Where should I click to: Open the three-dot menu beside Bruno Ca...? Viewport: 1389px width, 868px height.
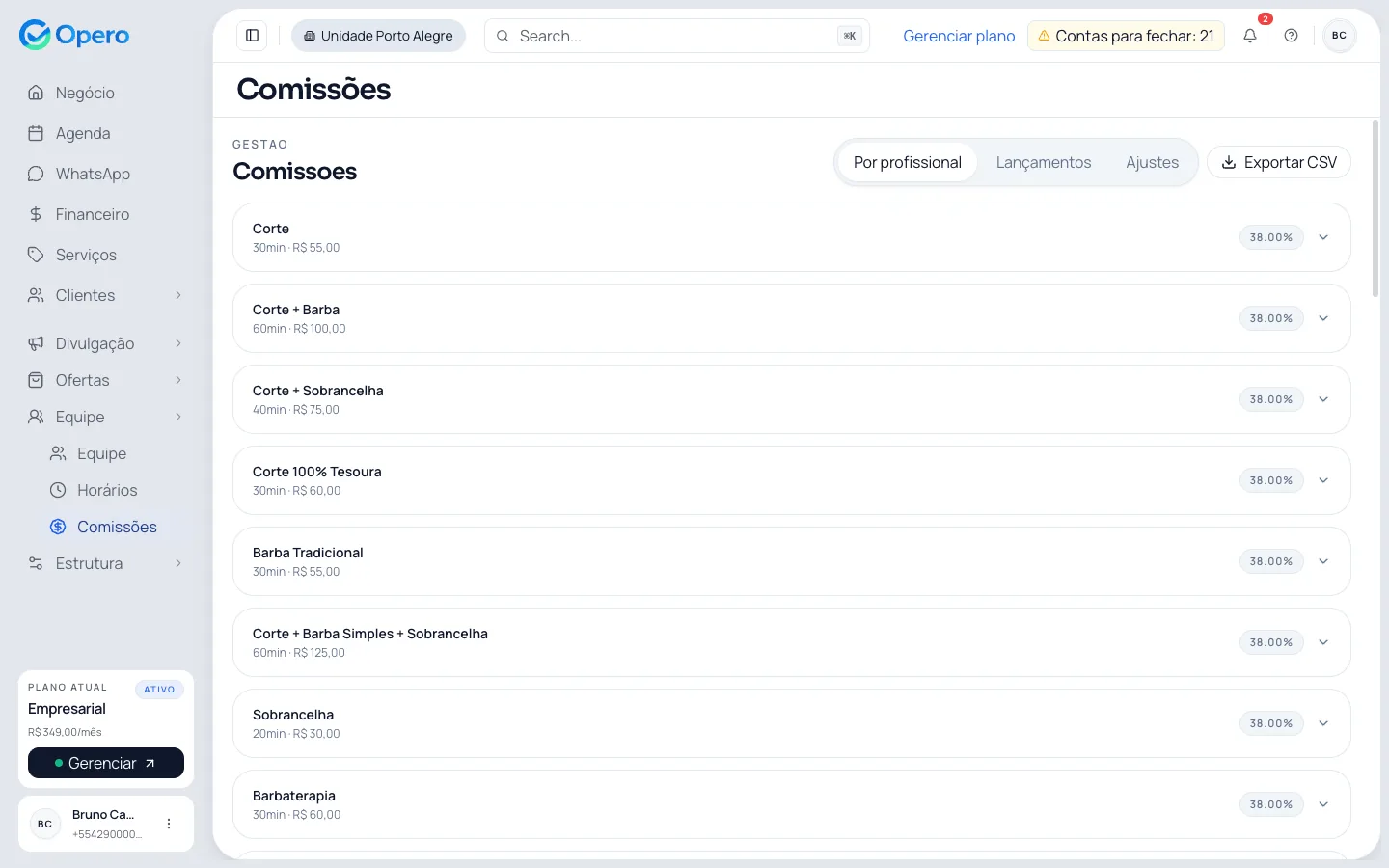point(169,824)
